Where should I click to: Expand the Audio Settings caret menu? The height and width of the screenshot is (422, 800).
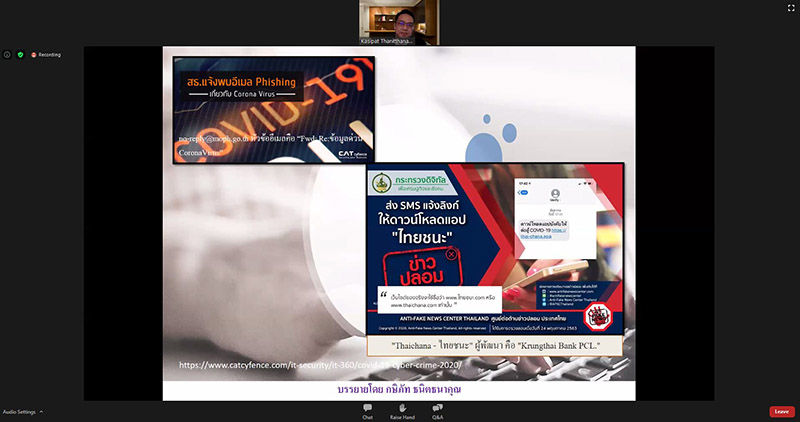pos(42,412)
